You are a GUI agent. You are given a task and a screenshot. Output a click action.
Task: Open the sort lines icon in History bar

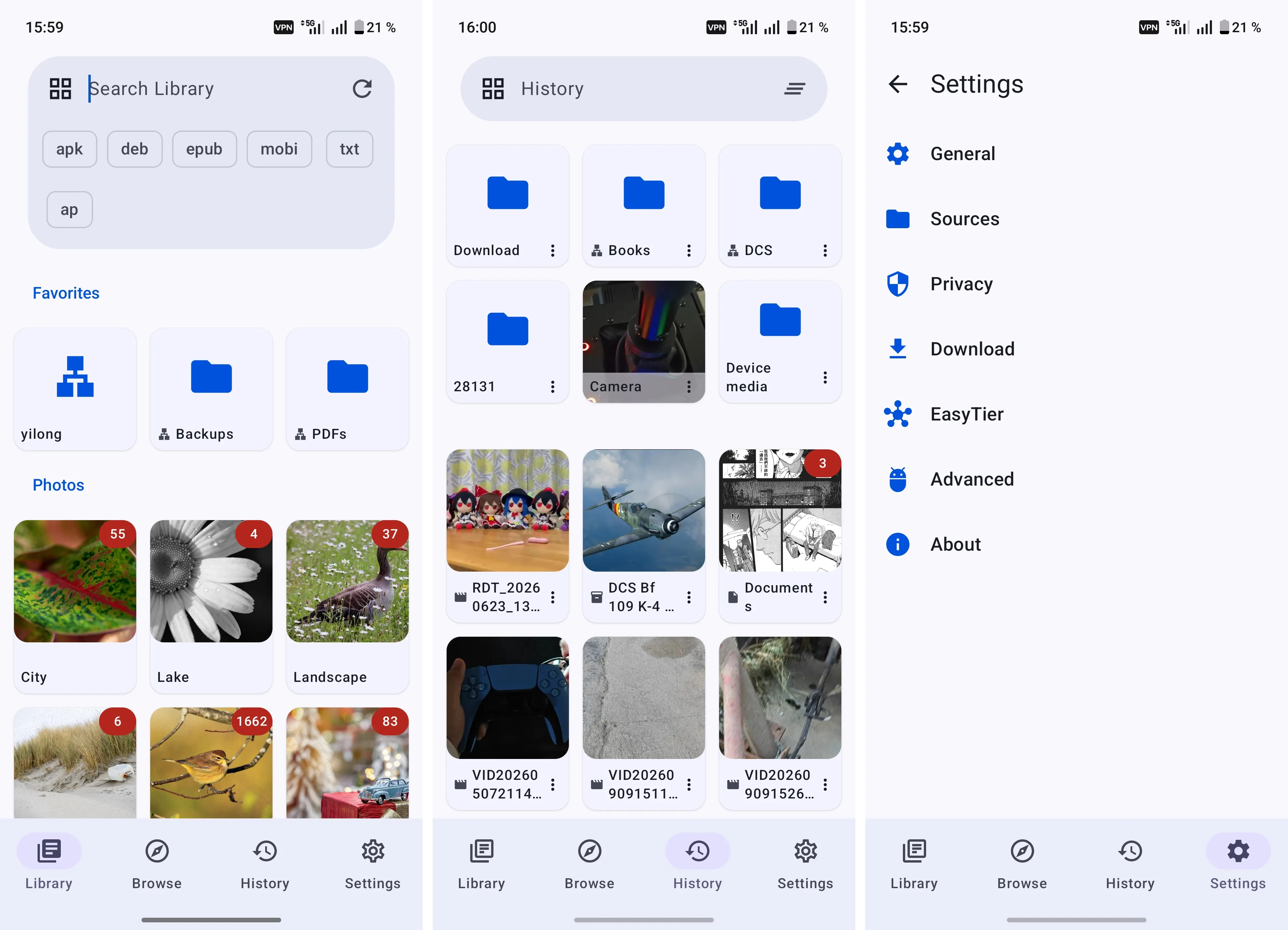pyautogui.click(x=795, y=89)
